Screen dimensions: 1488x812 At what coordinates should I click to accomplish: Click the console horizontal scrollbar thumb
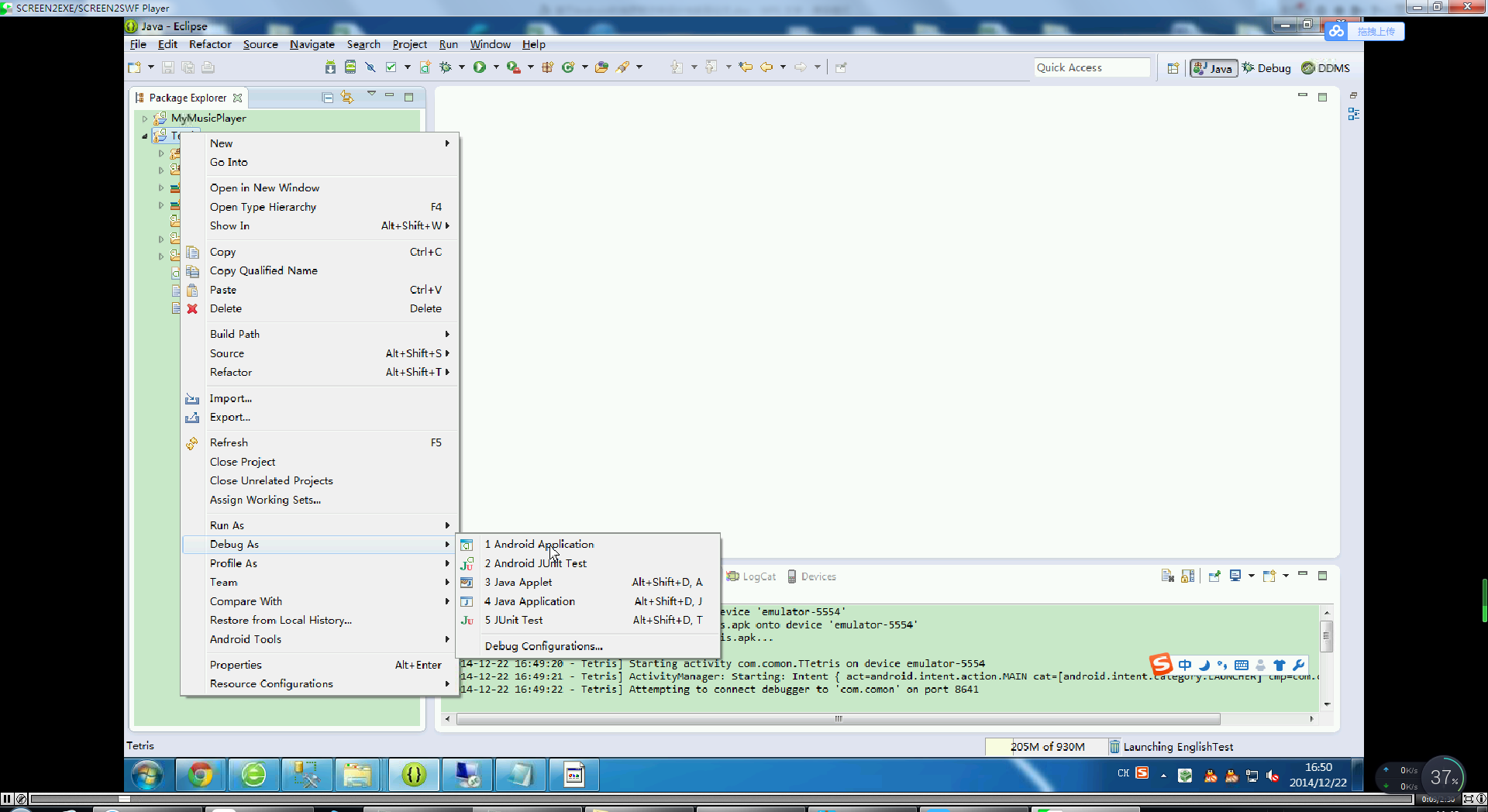(x=838, y=719)
